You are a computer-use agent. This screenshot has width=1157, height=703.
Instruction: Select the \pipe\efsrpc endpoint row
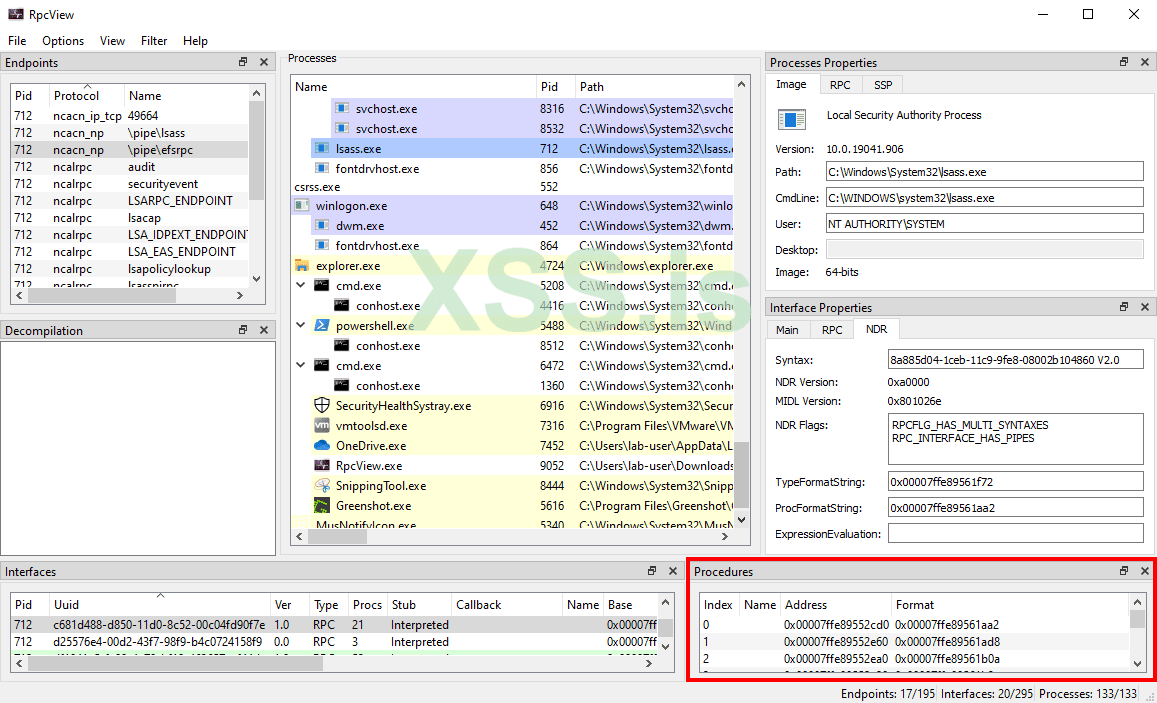click(x=129, y=150)
